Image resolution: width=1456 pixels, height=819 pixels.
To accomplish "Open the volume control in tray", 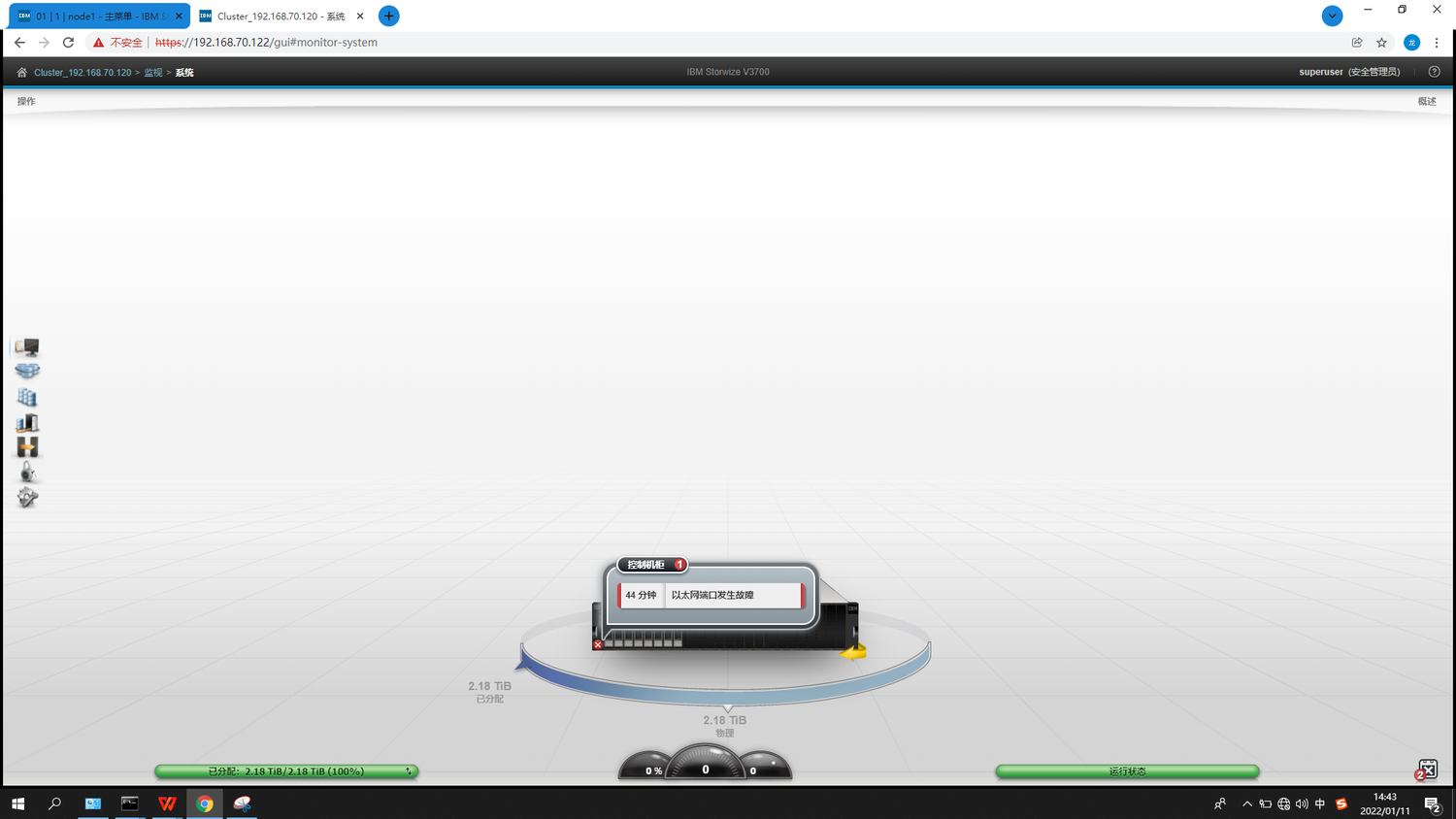I will click(x=1302, y=803).
